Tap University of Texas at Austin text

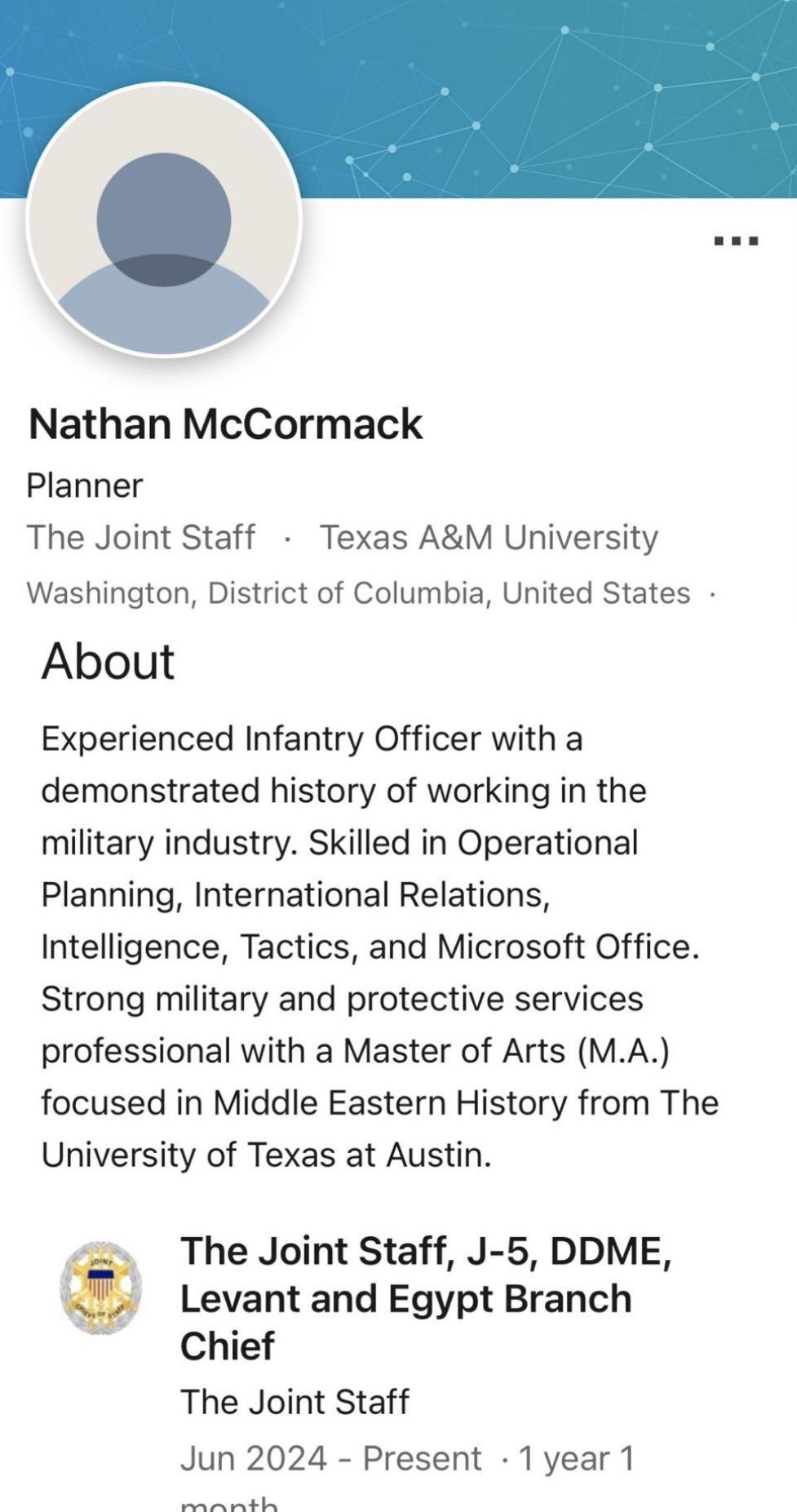coord(266,1155)
